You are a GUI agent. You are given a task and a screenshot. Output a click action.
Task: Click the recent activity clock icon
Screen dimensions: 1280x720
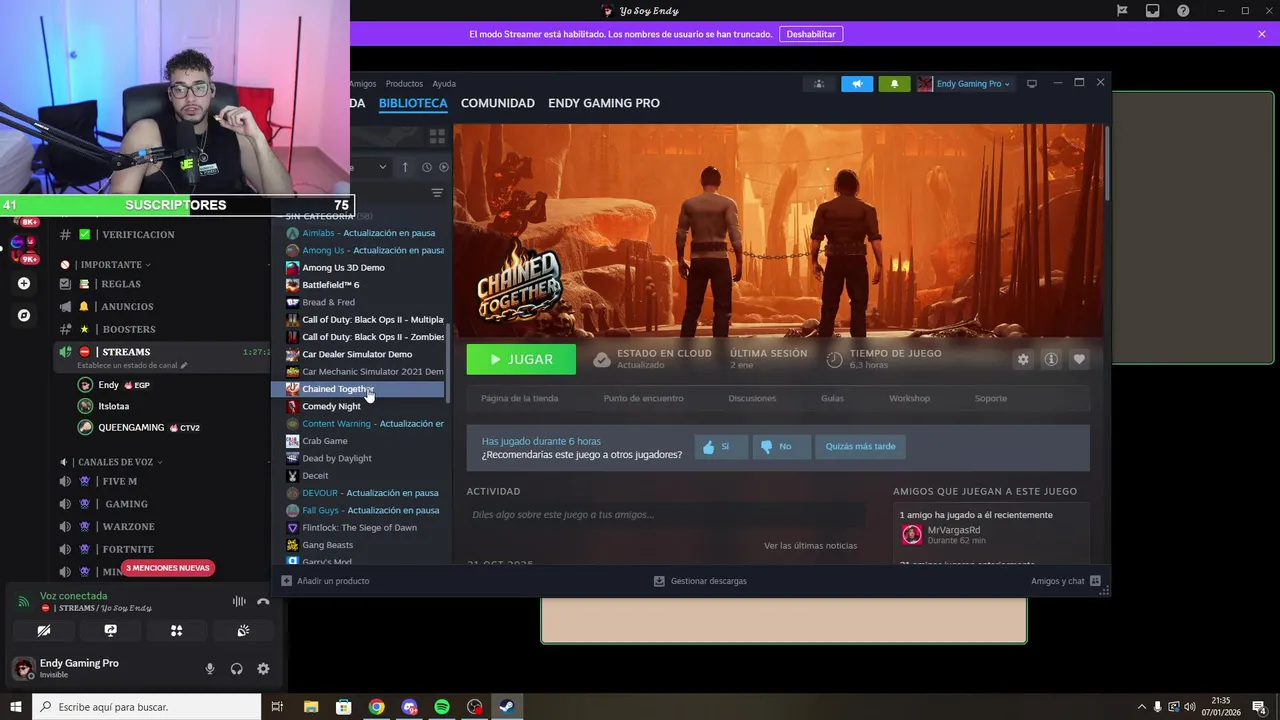(x=427, y=167)
